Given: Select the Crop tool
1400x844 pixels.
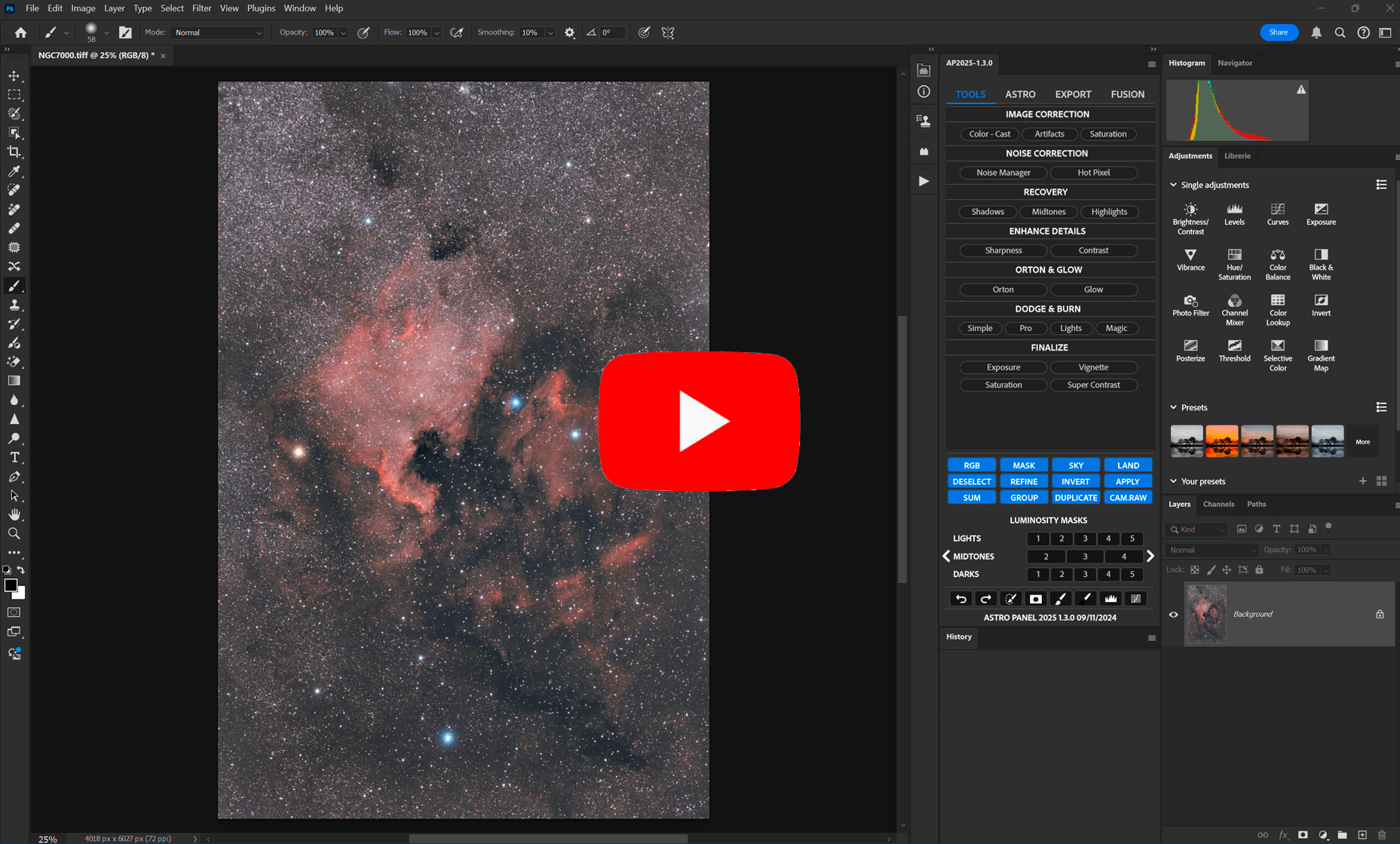Looking at the screenshot, I should 14,152.
